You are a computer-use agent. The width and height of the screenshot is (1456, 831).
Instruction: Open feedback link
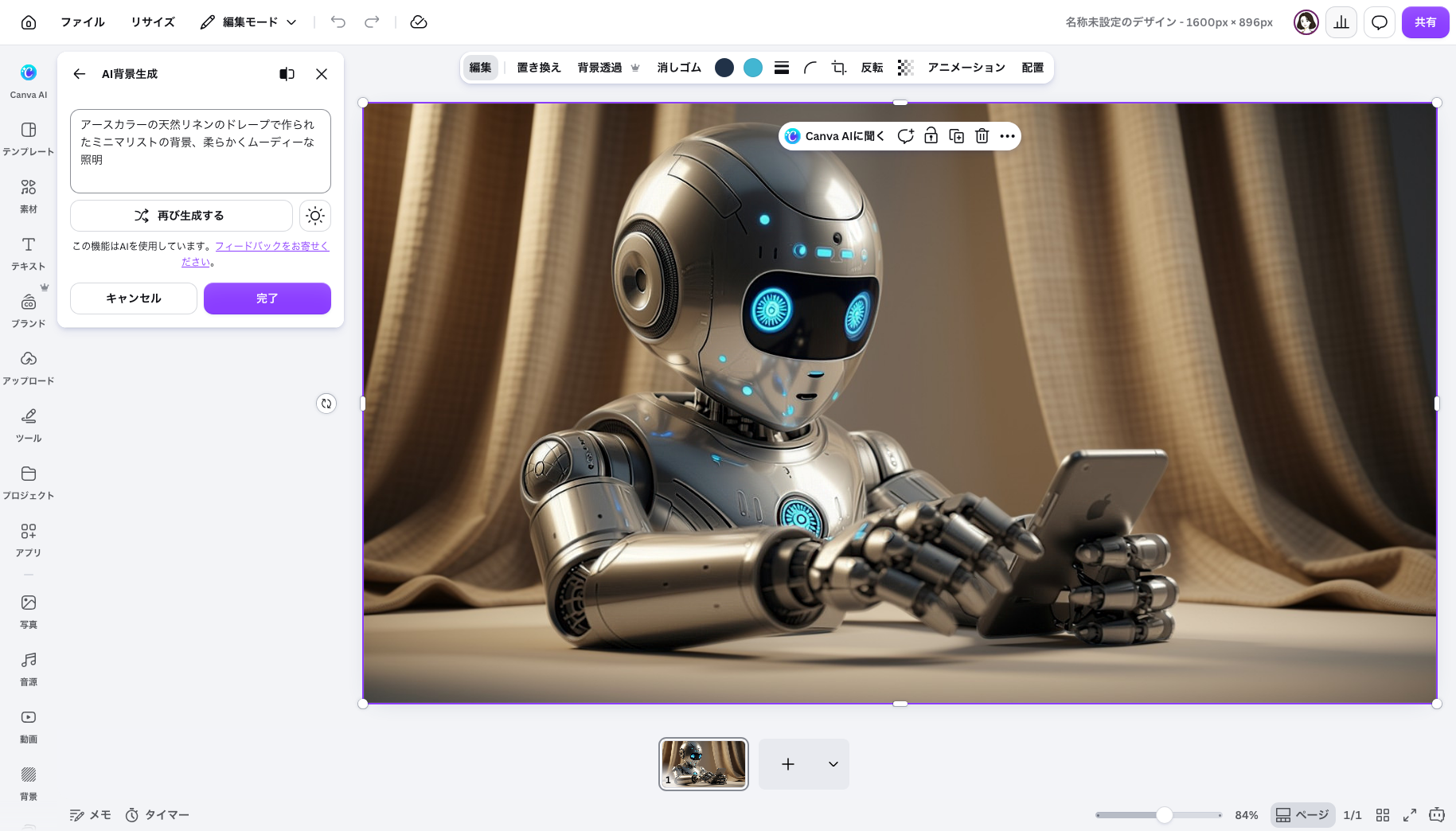pyautogui.click(x=255, y=254)
